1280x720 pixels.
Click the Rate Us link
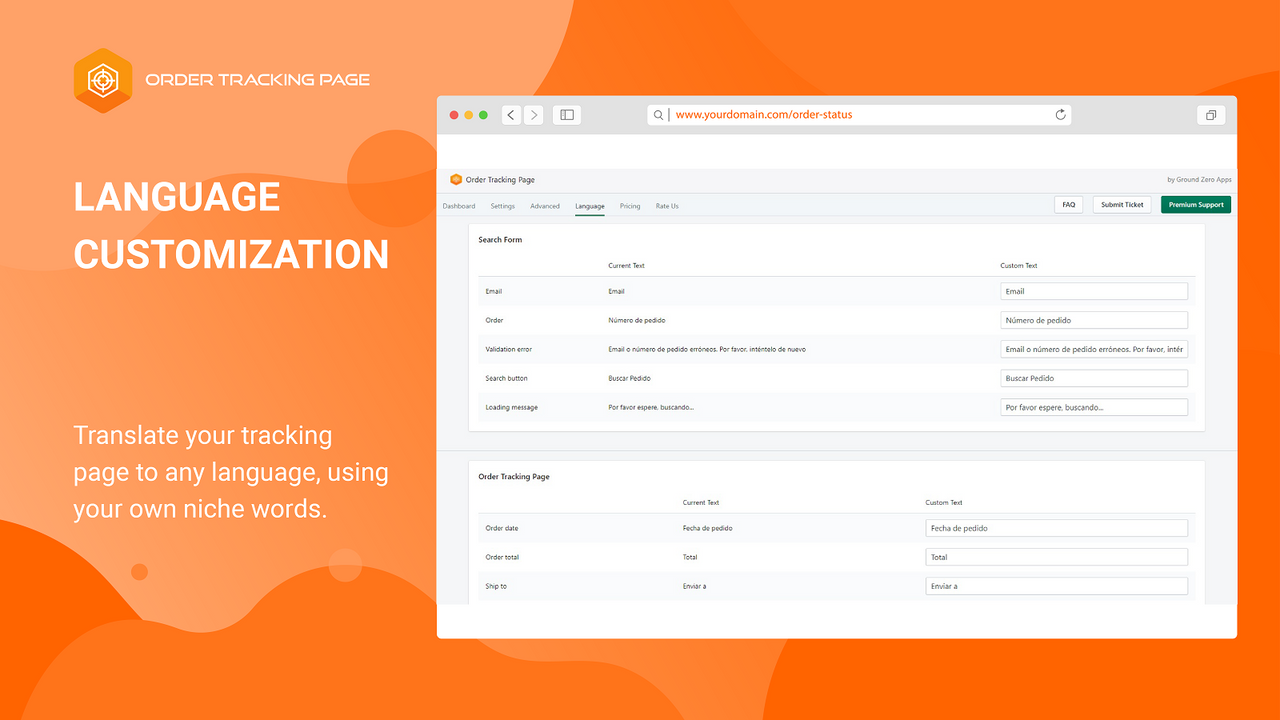pyautogui.click(x=667, y=205)
